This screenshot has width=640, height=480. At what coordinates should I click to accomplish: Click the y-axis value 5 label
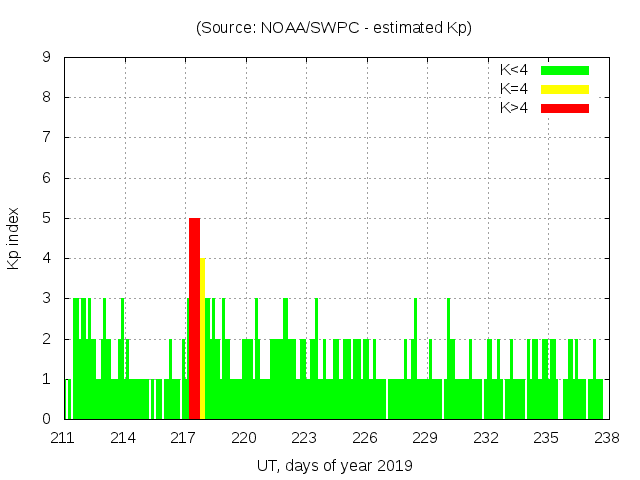pyautogui.click(x=46, y=218)
